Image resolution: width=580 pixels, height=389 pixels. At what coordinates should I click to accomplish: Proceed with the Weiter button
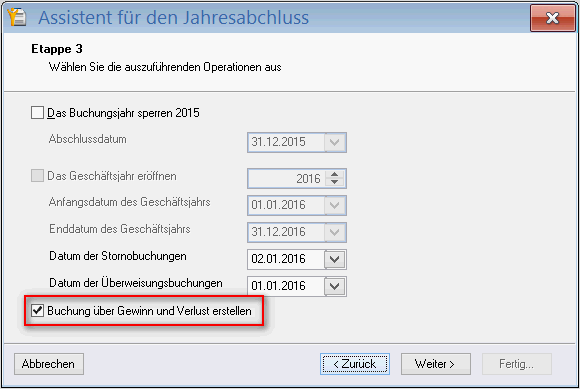coord(436,364)
